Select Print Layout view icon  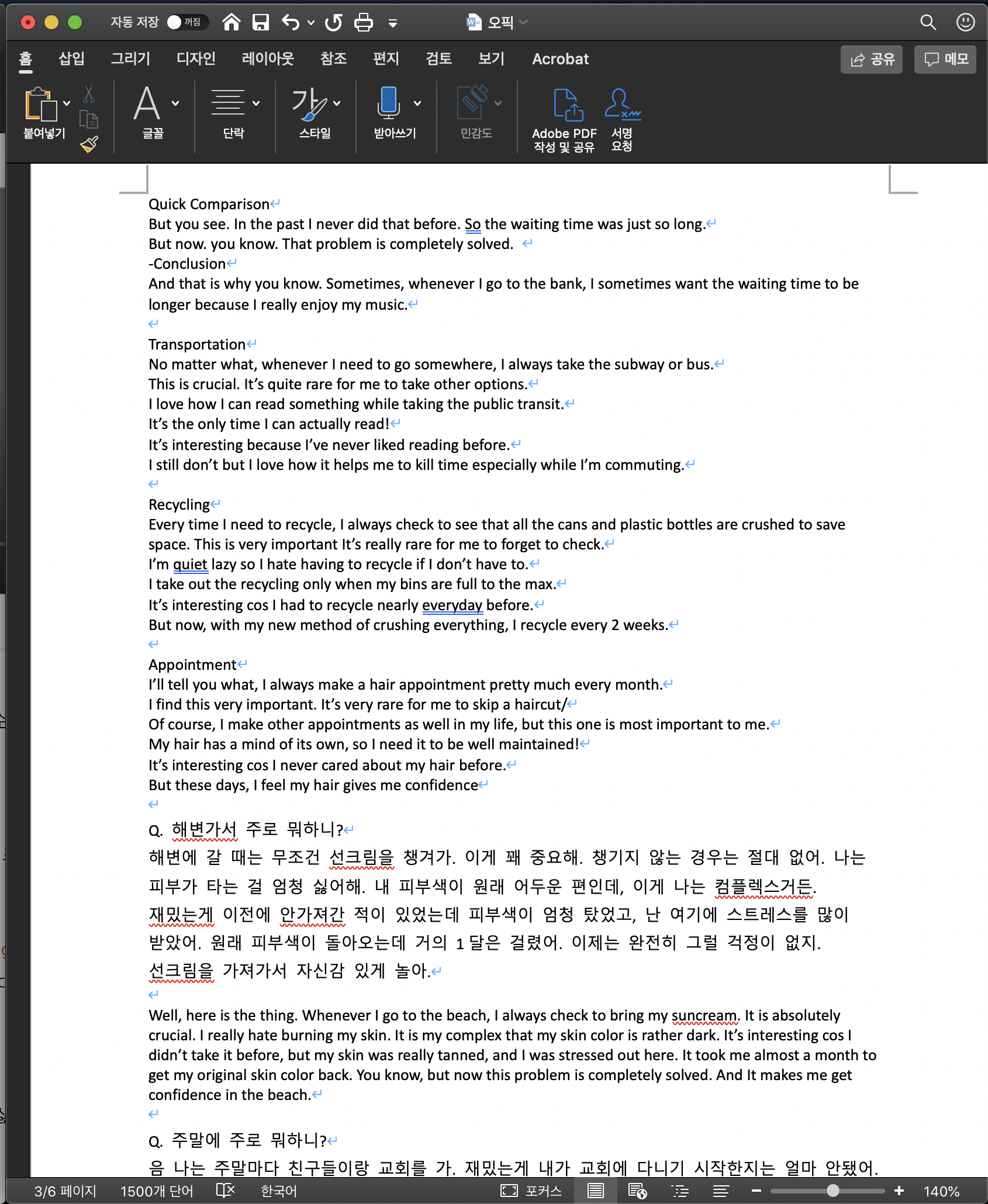596,1191
